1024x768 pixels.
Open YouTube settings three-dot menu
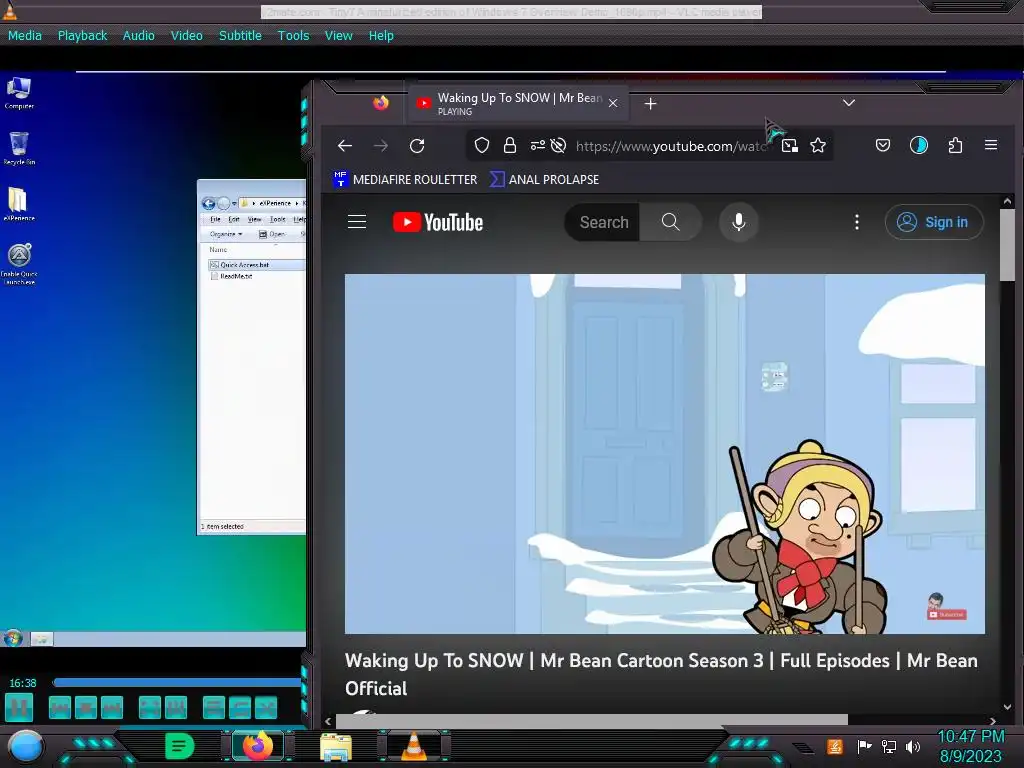click(x=857, y=222)
